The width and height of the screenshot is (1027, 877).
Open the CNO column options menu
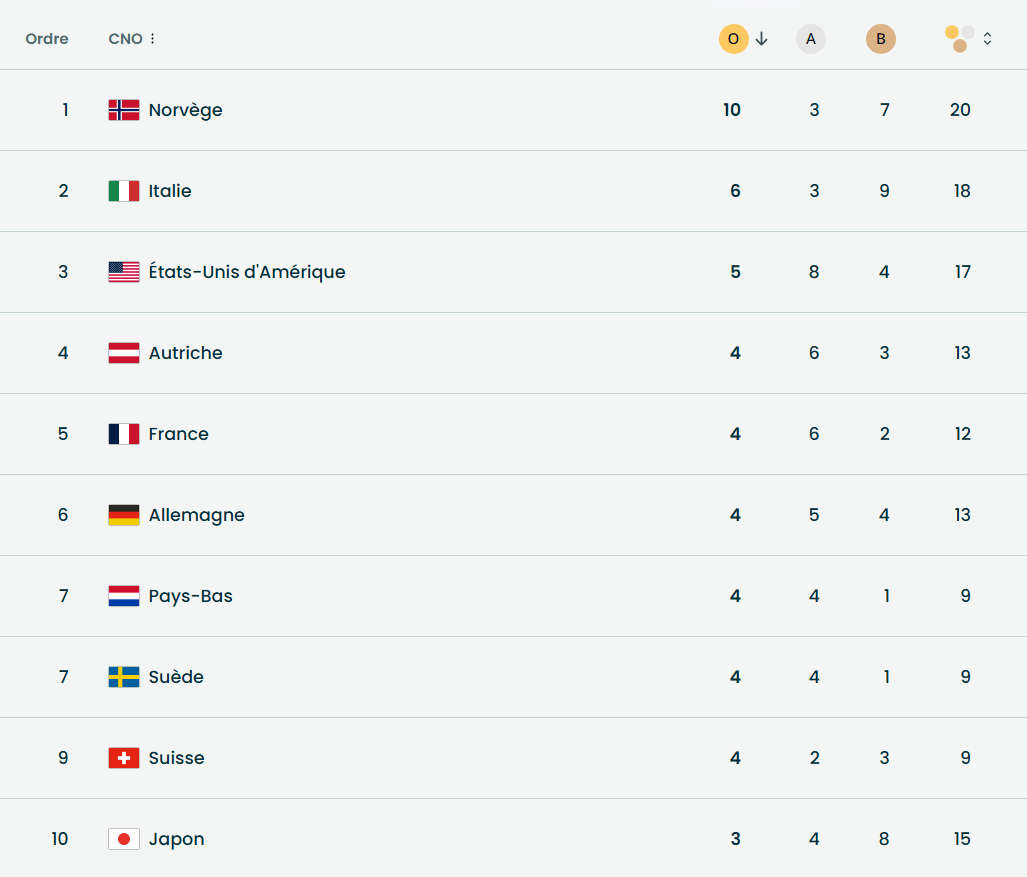coord(153,39)
